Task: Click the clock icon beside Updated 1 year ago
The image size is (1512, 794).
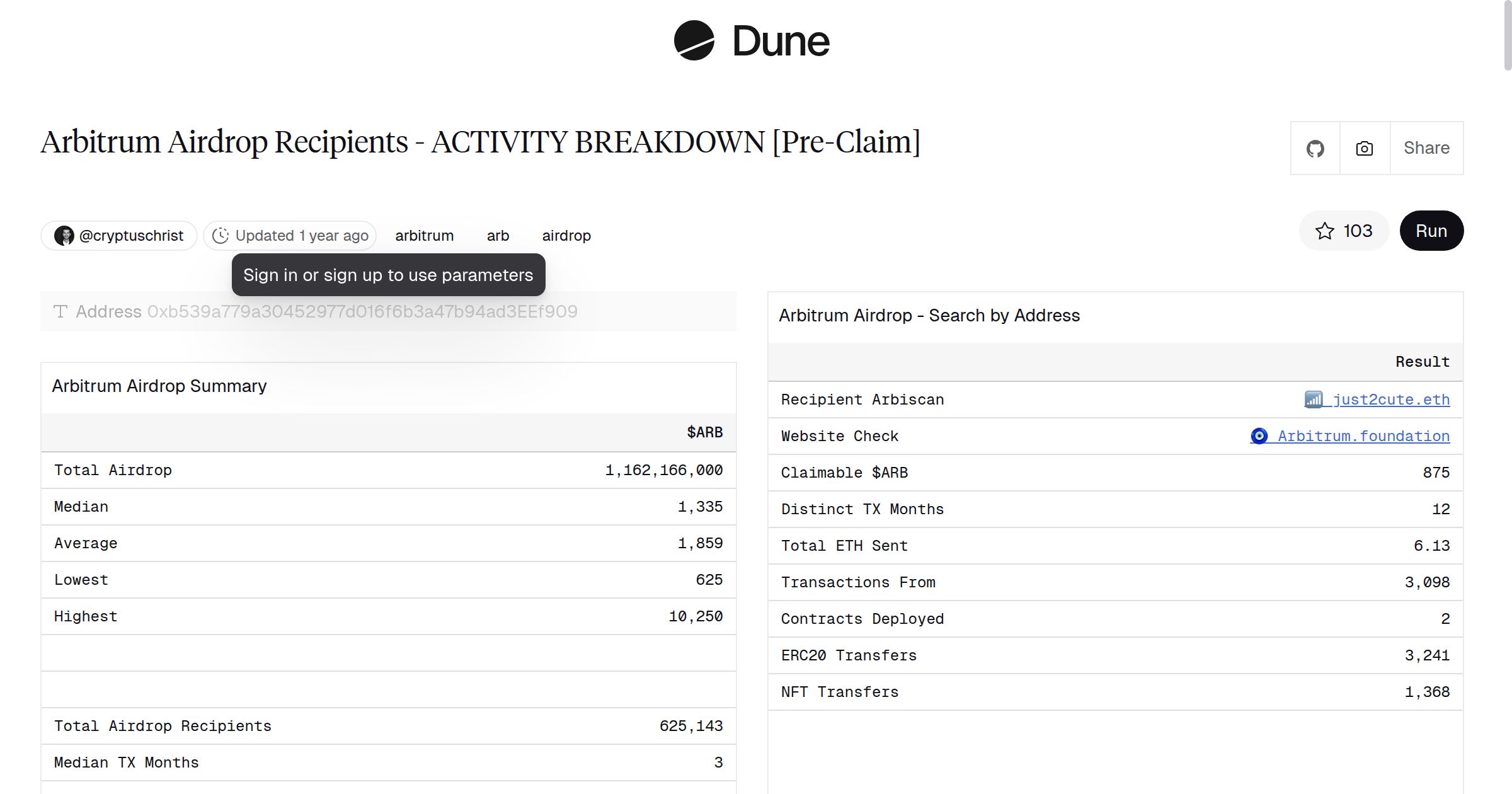Action: pos(220,235)
